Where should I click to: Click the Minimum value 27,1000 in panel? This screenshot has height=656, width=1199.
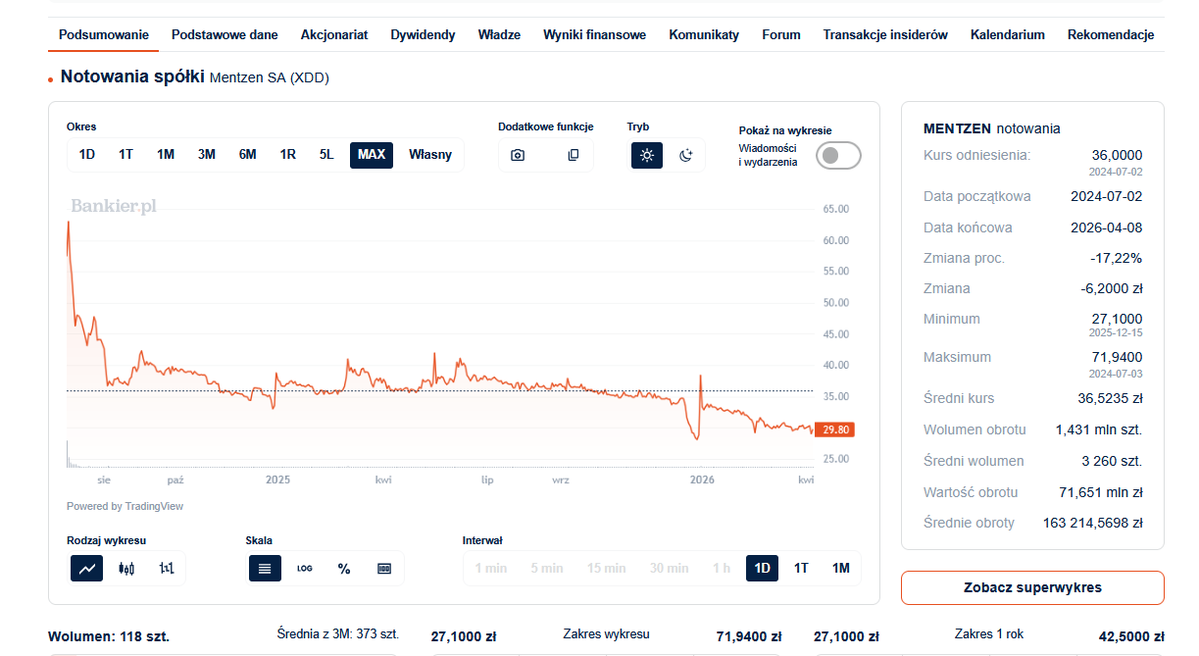(x=1117, y=319)
